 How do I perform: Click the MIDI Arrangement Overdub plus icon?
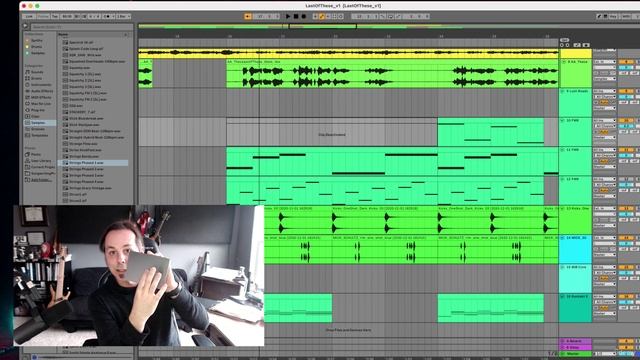(315, 16)
